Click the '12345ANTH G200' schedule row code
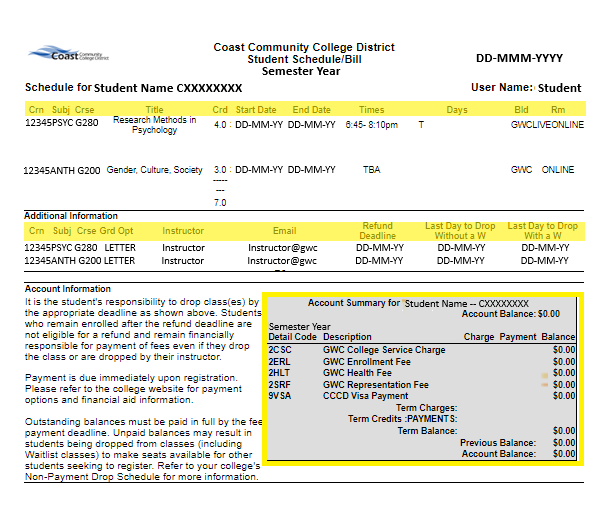This screenshot has width=610, height=514. pyautogui.click(x=62, y=171)
